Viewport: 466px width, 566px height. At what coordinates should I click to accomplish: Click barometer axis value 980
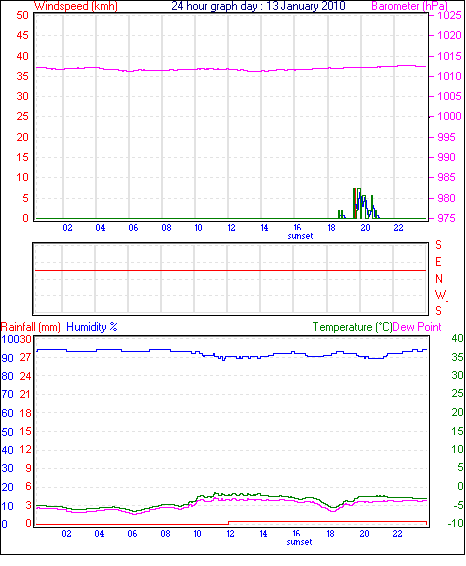tap(447, 198)
